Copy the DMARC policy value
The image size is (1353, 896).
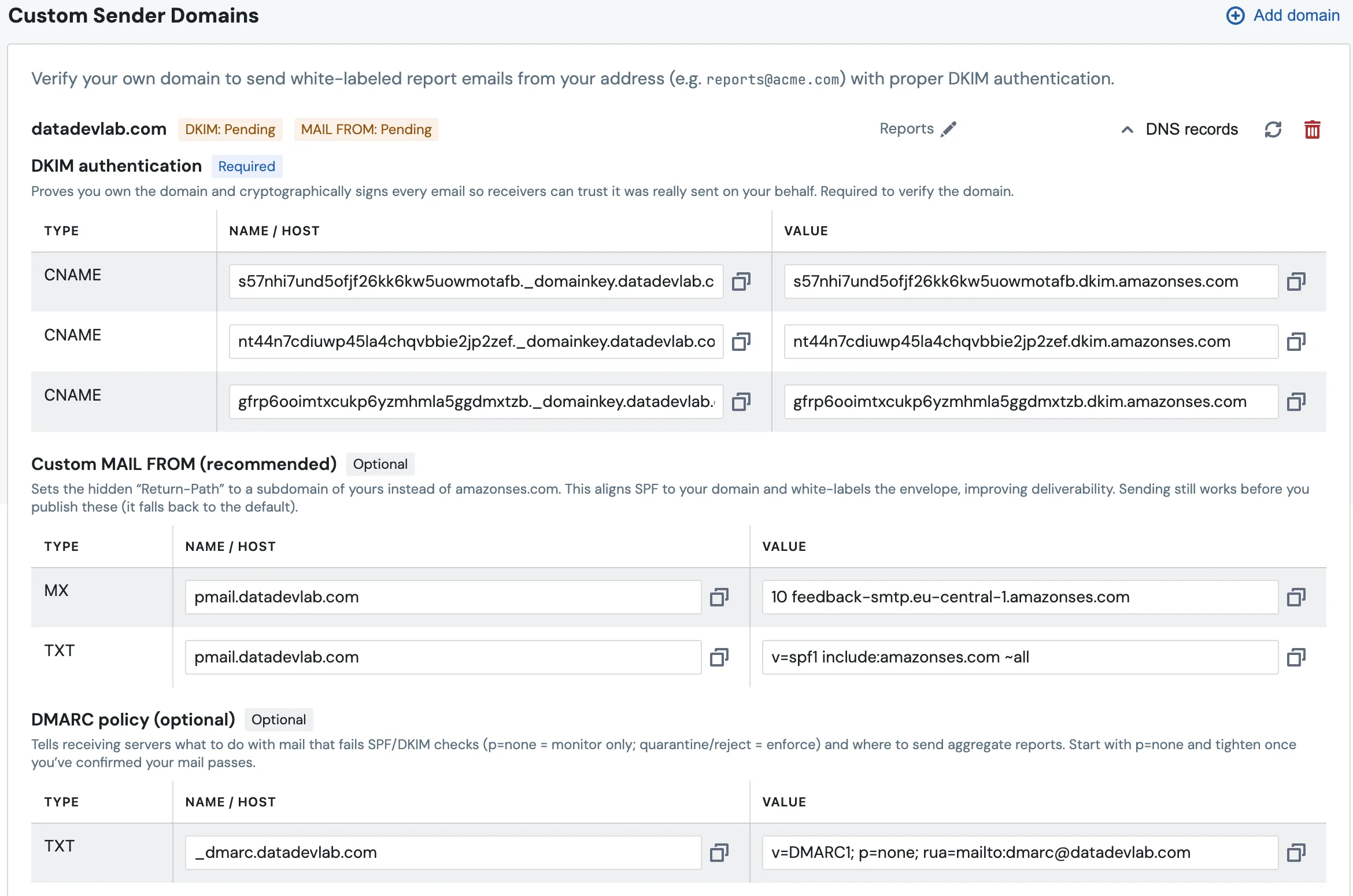click(1296, 853)
